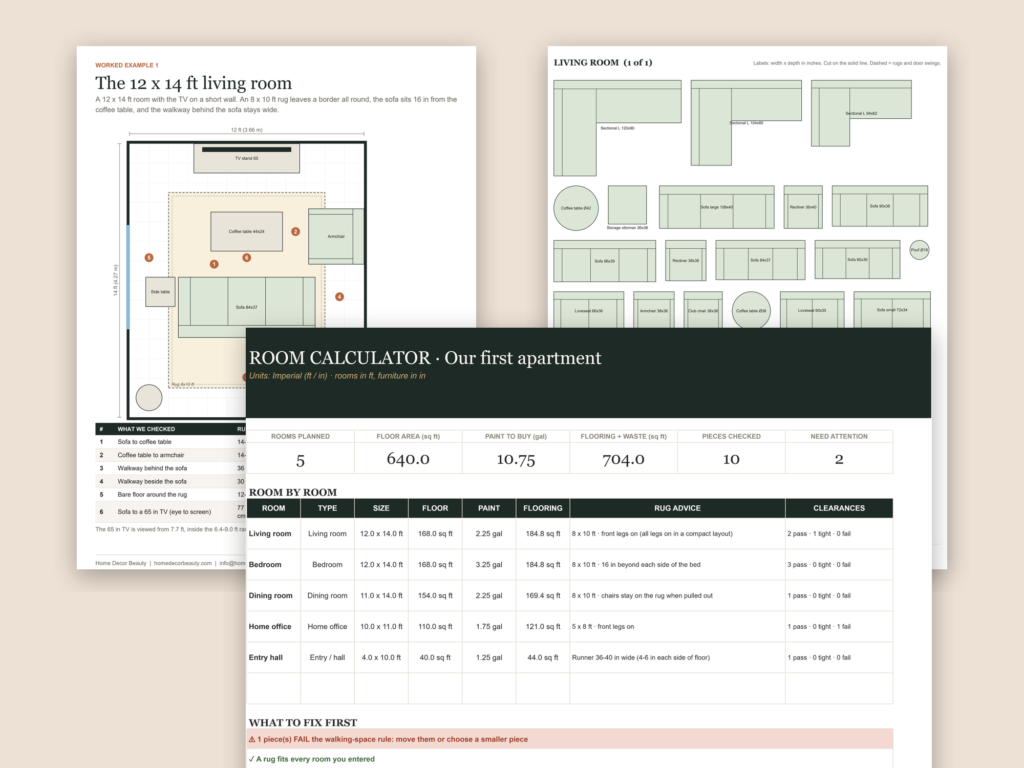Click the Armchair on the floor plan
The image size is (1024, 768).
(x=336, y=236)
